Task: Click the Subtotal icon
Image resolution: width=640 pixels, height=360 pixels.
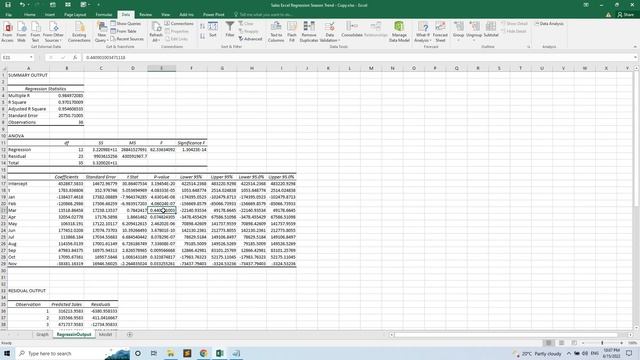Action: point(491,30)
